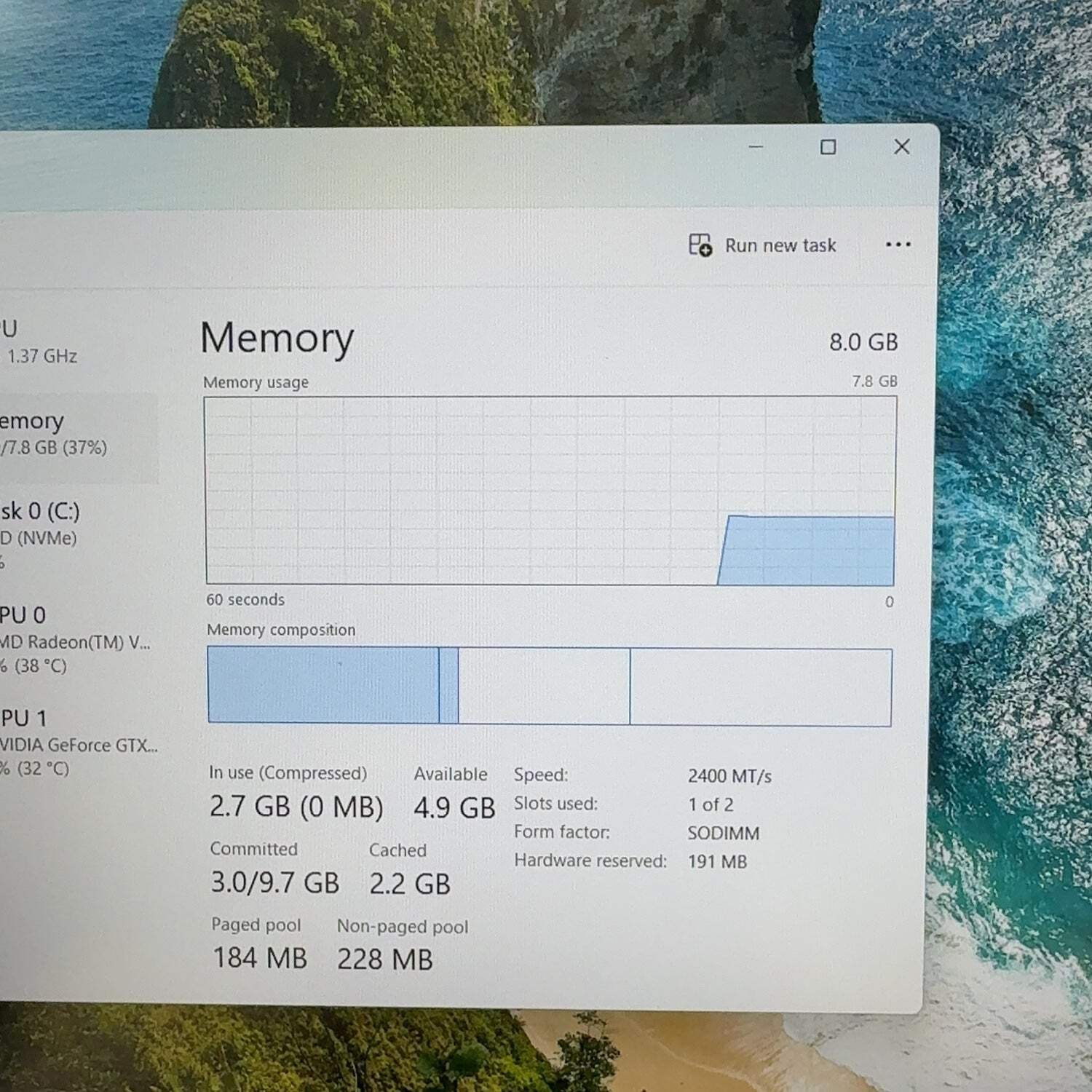Click the 60 seconds graph label

(245, 600)
